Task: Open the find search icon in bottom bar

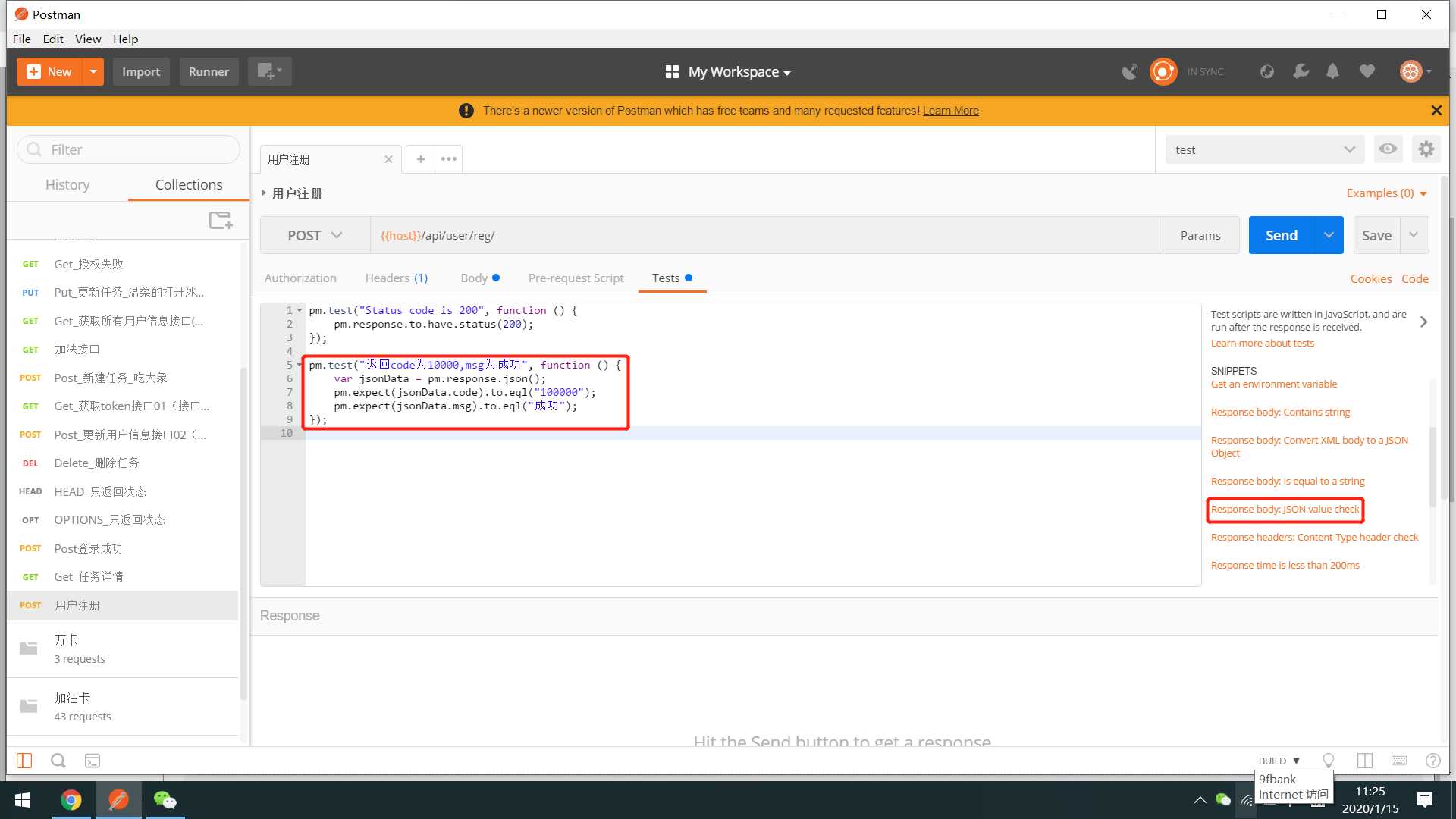Action: tap(58, 761)
